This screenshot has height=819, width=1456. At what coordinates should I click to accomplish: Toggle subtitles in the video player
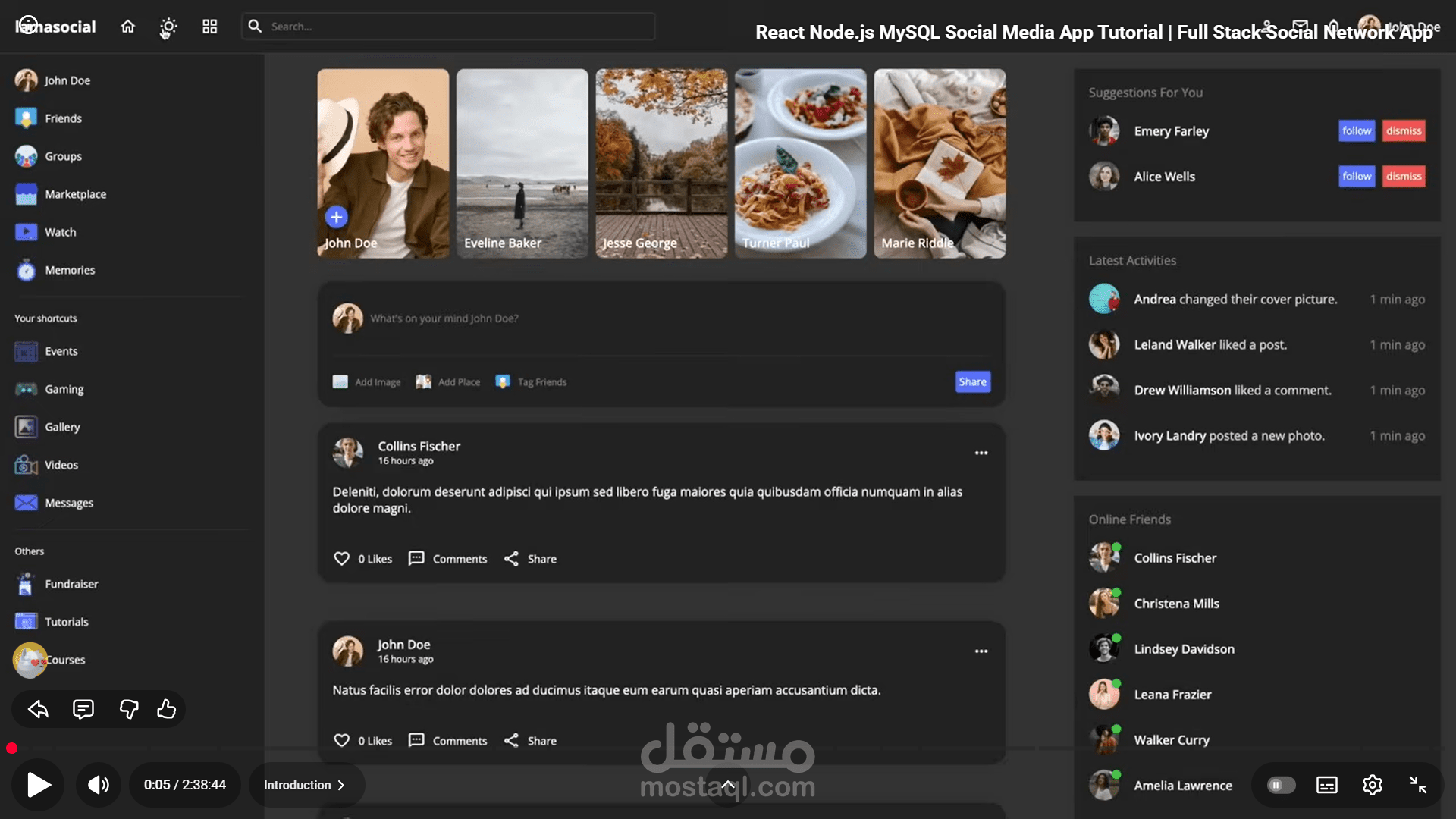pyautogui.click(x=1326, y=785)
